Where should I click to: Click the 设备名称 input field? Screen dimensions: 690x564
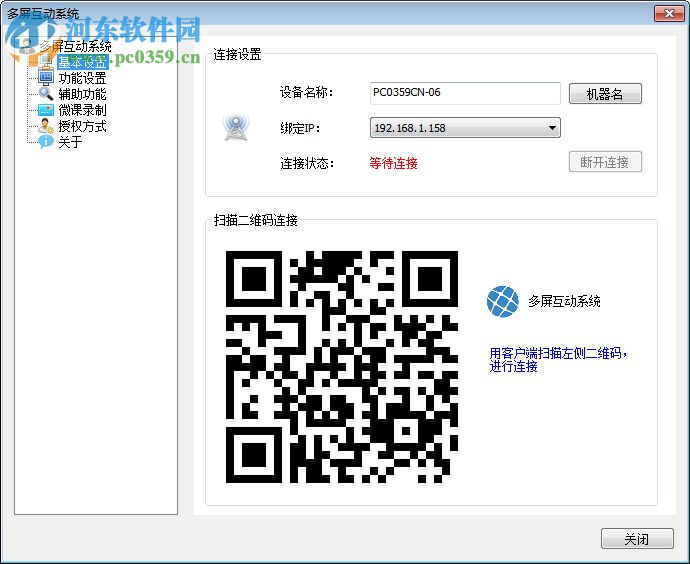pos(465,93)
